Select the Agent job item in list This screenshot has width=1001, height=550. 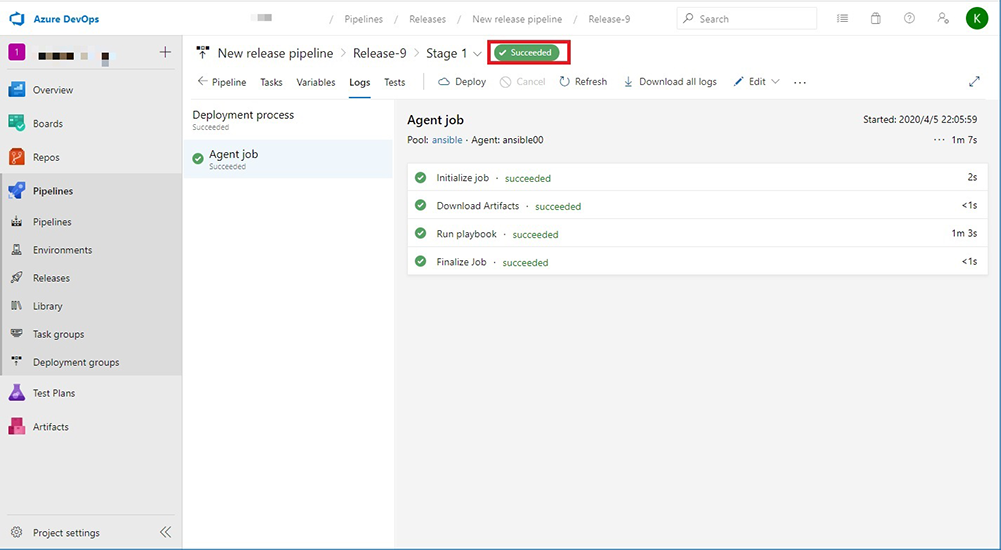pyautogui.click(x=289, y=159)
